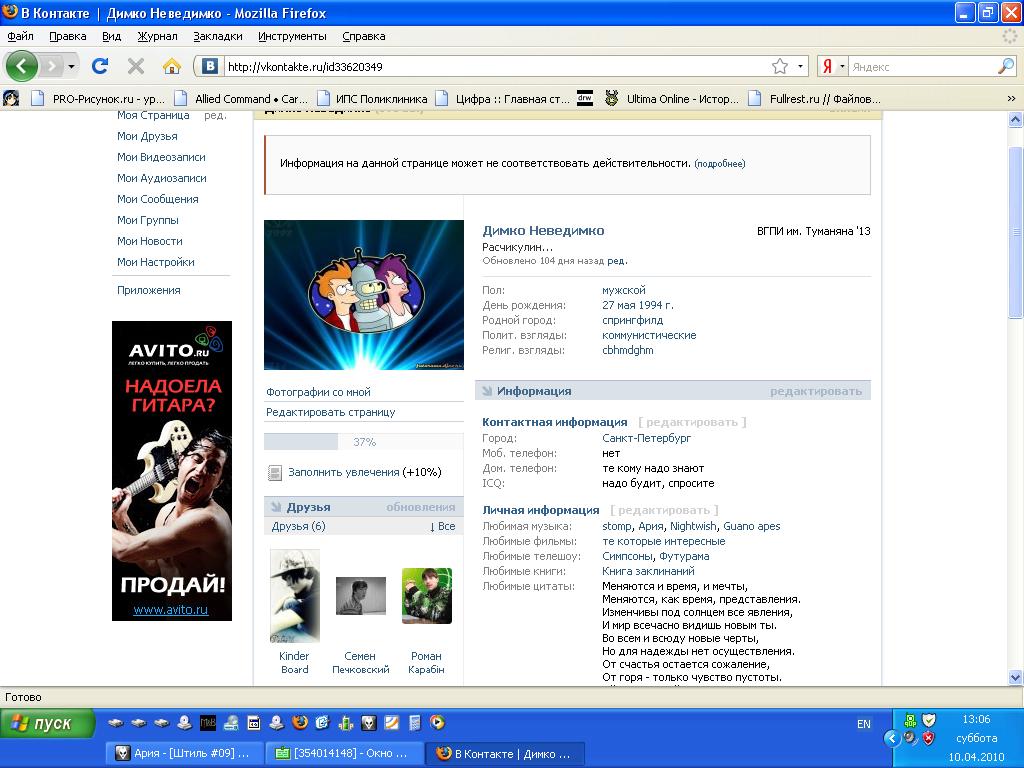1024x768 pixels.
Task: Click Редактировать страницу link
Action: click(x=330, y=412)
